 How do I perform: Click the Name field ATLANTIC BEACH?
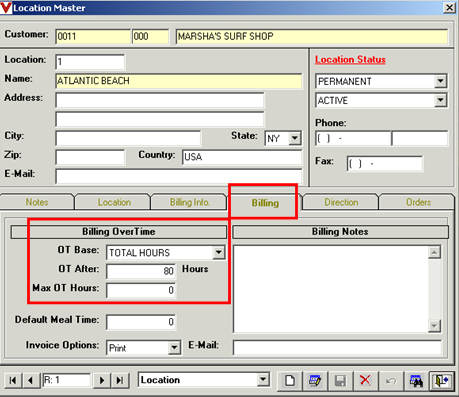click(179, 81)
